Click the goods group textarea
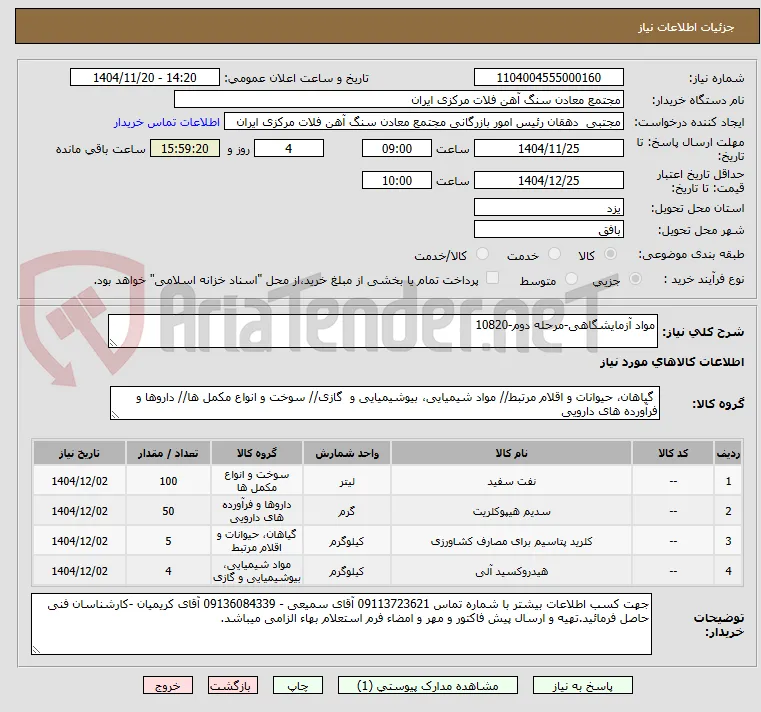Image resolution: width=761 pixels, height=712 pixels. click(x=385, y=403)
